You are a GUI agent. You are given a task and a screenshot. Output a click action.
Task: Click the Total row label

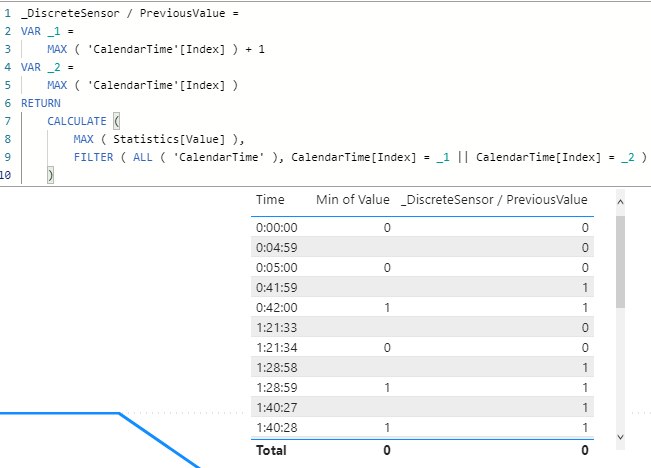click(271, 450)
